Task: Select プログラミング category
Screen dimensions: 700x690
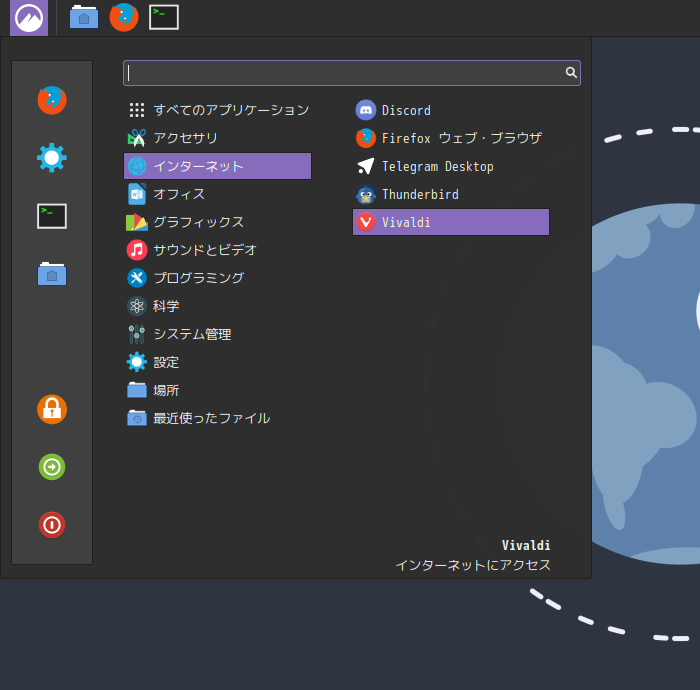Action: tap(217, 278)
